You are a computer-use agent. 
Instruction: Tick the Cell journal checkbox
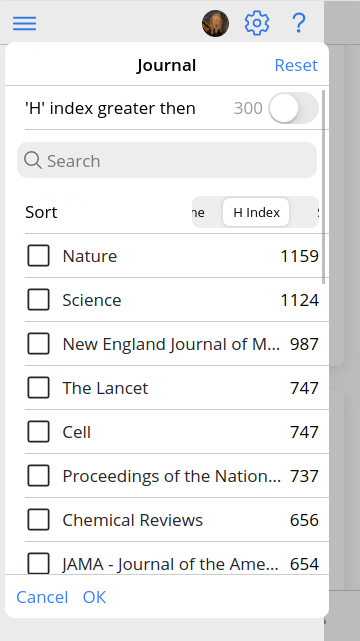[x=38, y=432]
